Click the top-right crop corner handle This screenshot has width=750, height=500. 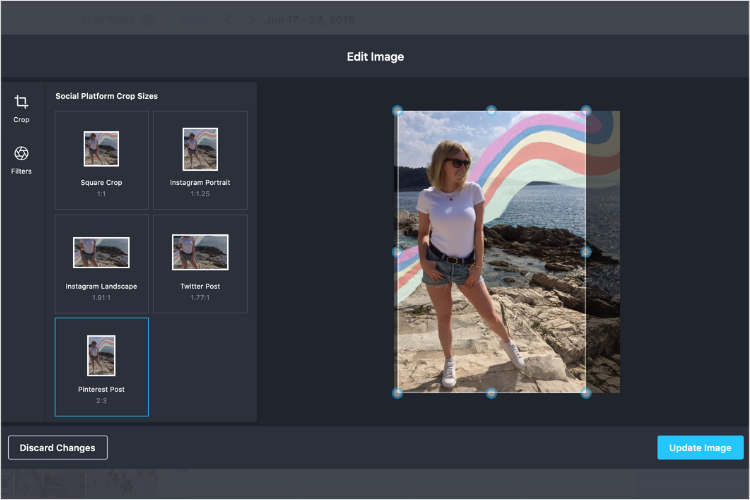coord(586,111)
